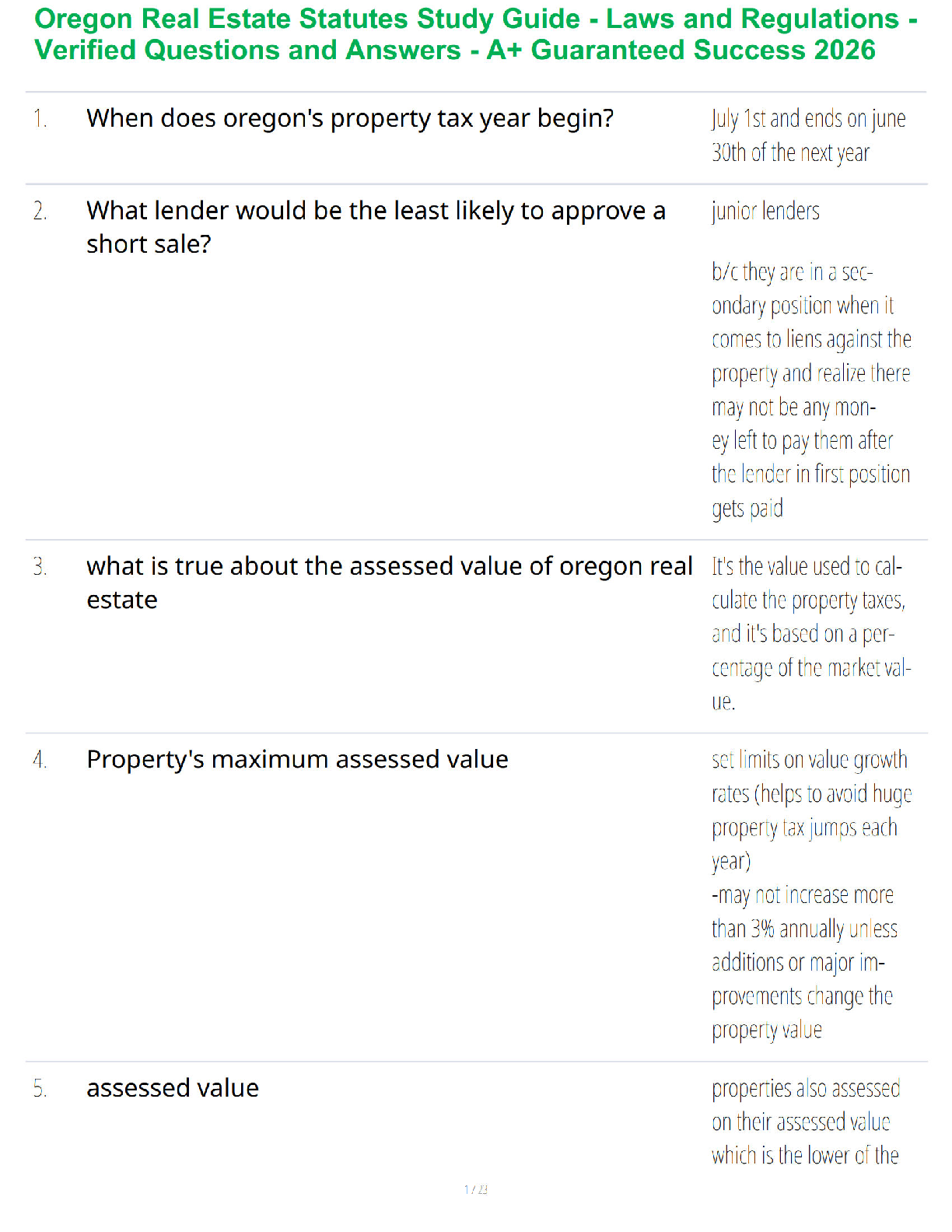This screenshot has height=1232, width=952.
Task: Click the green study guide title heading
Action: click(x=476, y=34)
